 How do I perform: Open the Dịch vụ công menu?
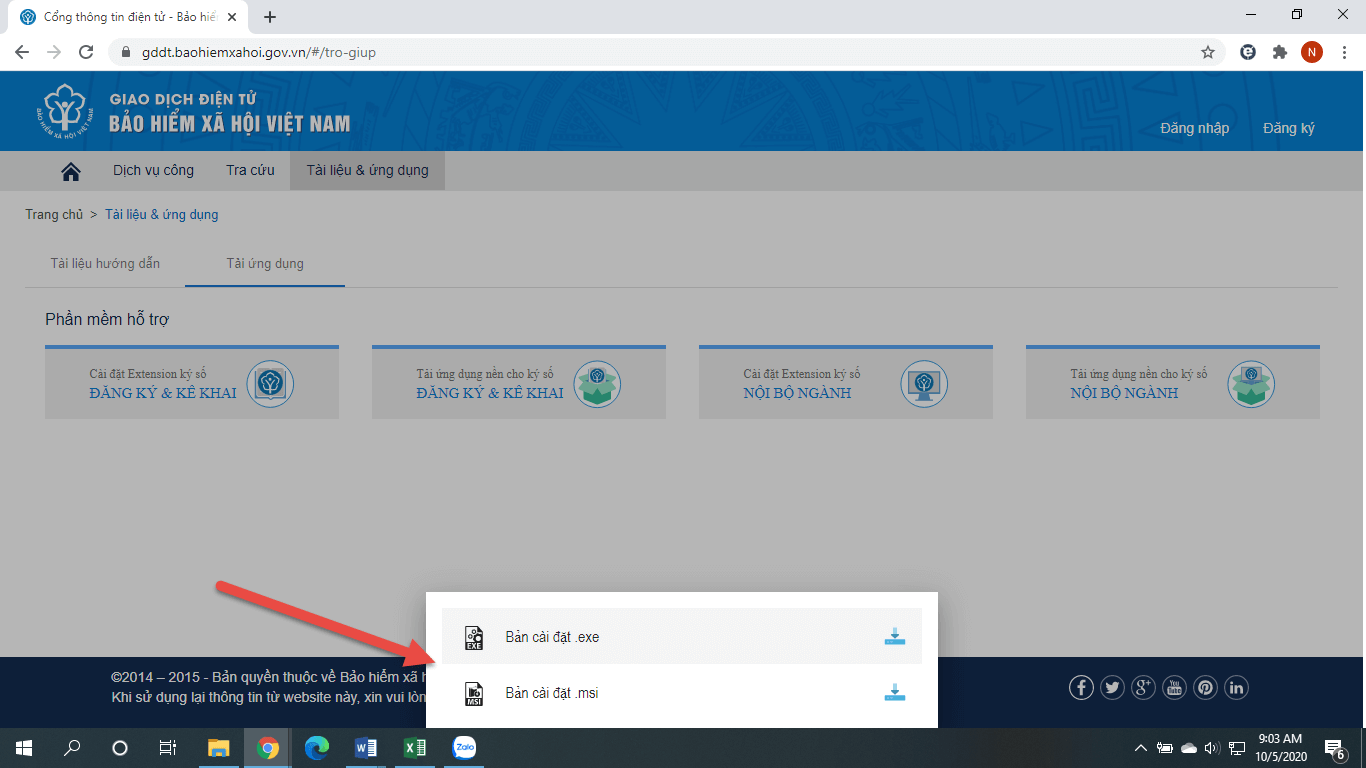pyautogui.click(x=153, y=171)
